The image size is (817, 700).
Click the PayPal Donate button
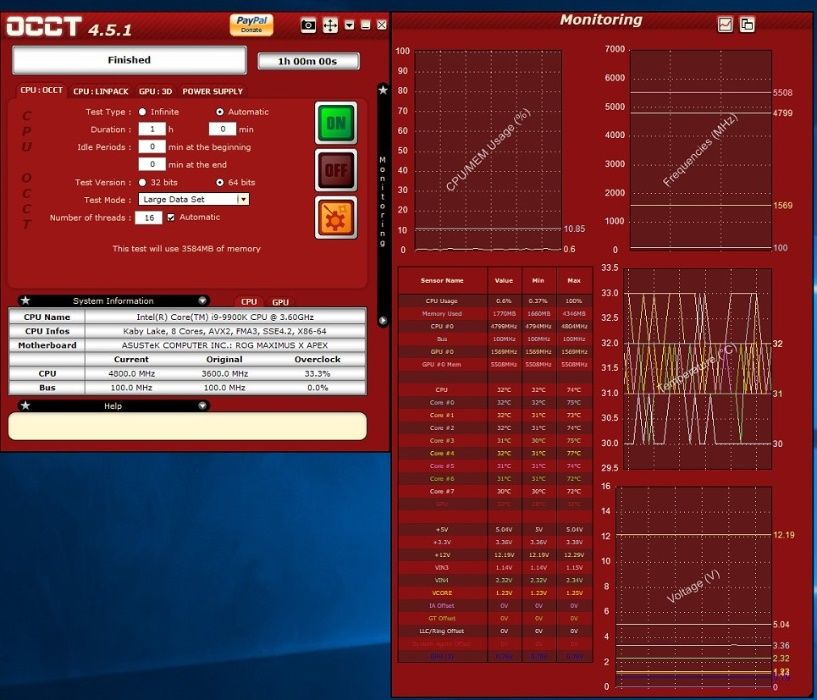pos(252,24)
